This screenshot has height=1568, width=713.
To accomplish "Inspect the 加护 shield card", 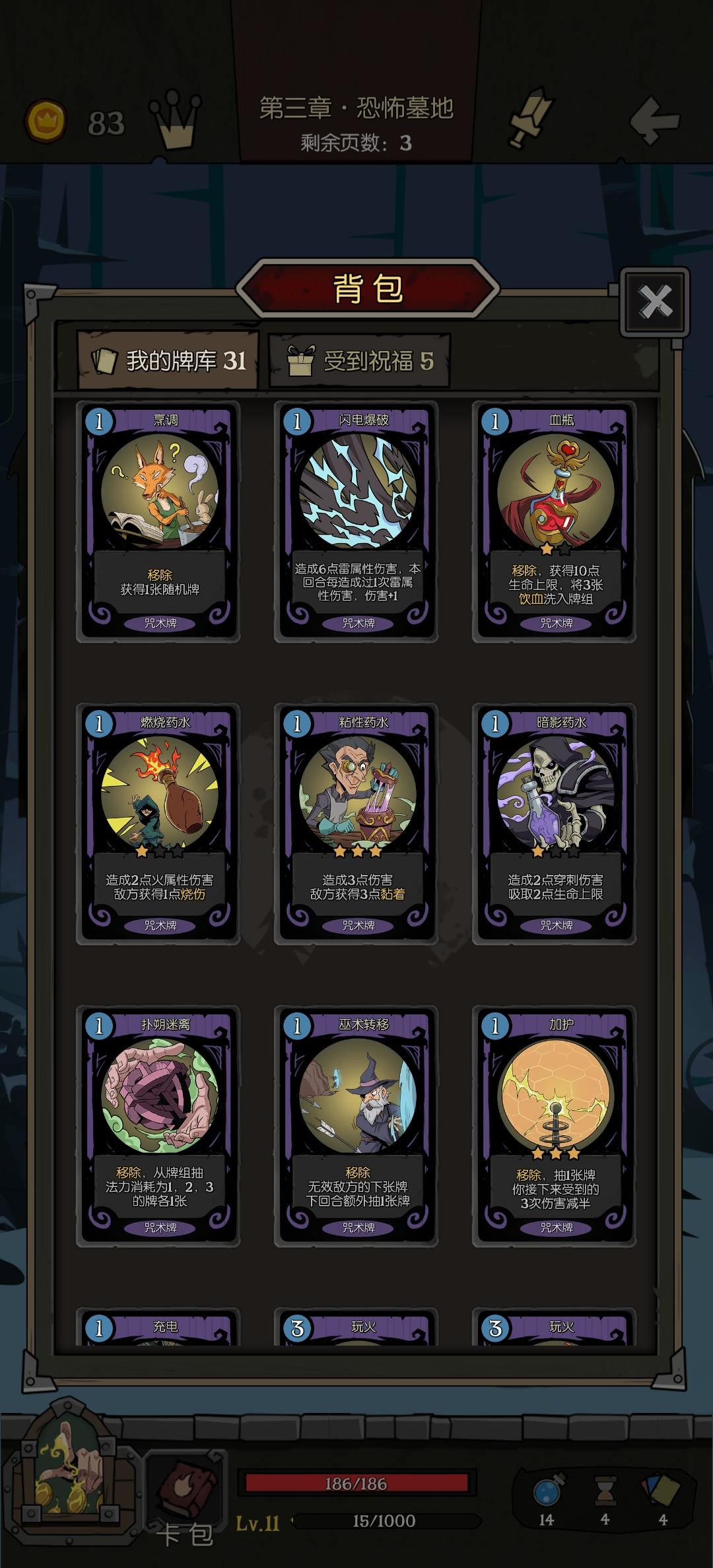I will click(555, 1126).
